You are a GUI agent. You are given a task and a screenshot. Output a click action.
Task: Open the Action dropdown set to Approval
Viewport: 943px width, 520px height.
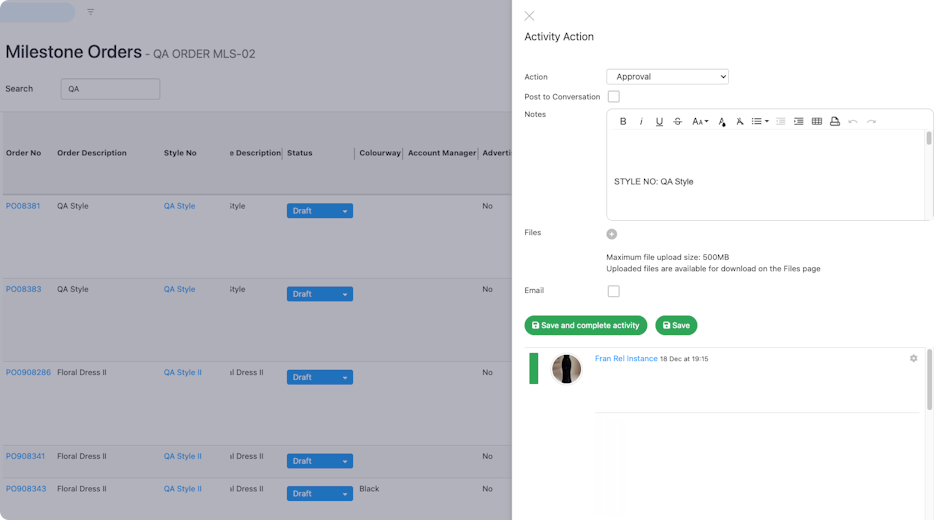[667, 77]
